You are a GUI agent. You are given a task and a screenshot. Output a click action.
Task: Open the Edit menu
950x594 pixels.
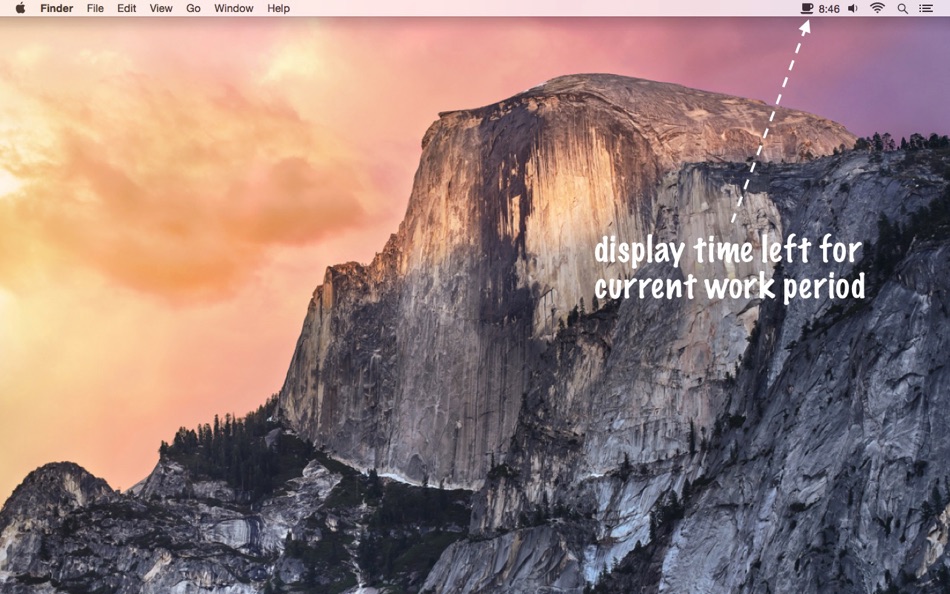[127, 8]
